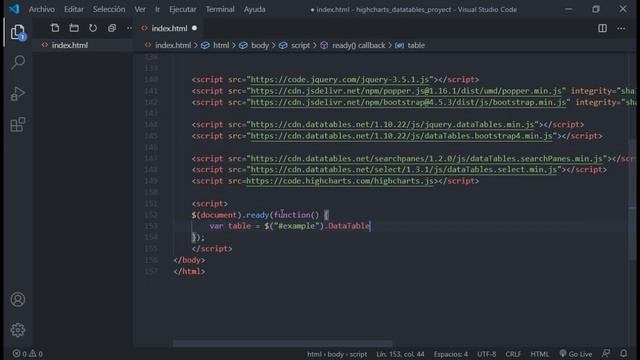This screenshot has height=360, width=640.
Task: Click the line and column indicator in status bar
Action: [x=400, y=354]
